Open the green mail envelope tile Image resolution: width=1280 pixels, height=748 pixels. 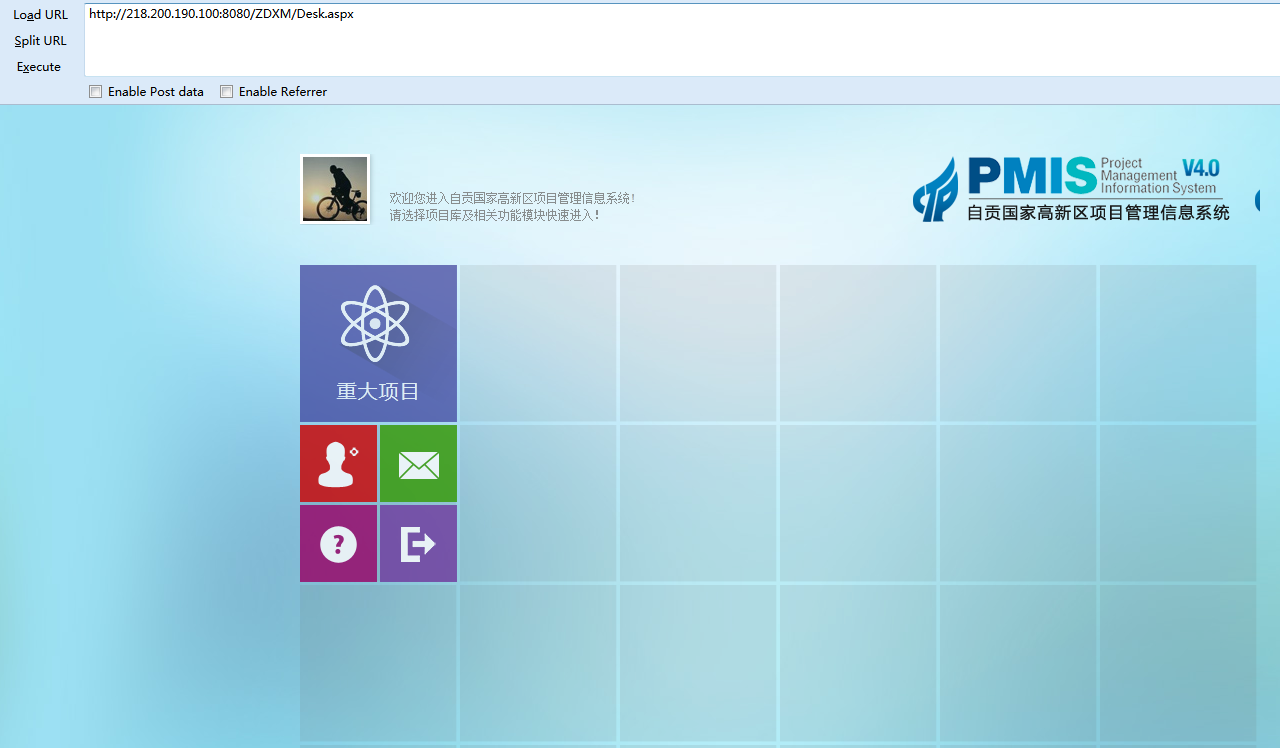[418, 464]
